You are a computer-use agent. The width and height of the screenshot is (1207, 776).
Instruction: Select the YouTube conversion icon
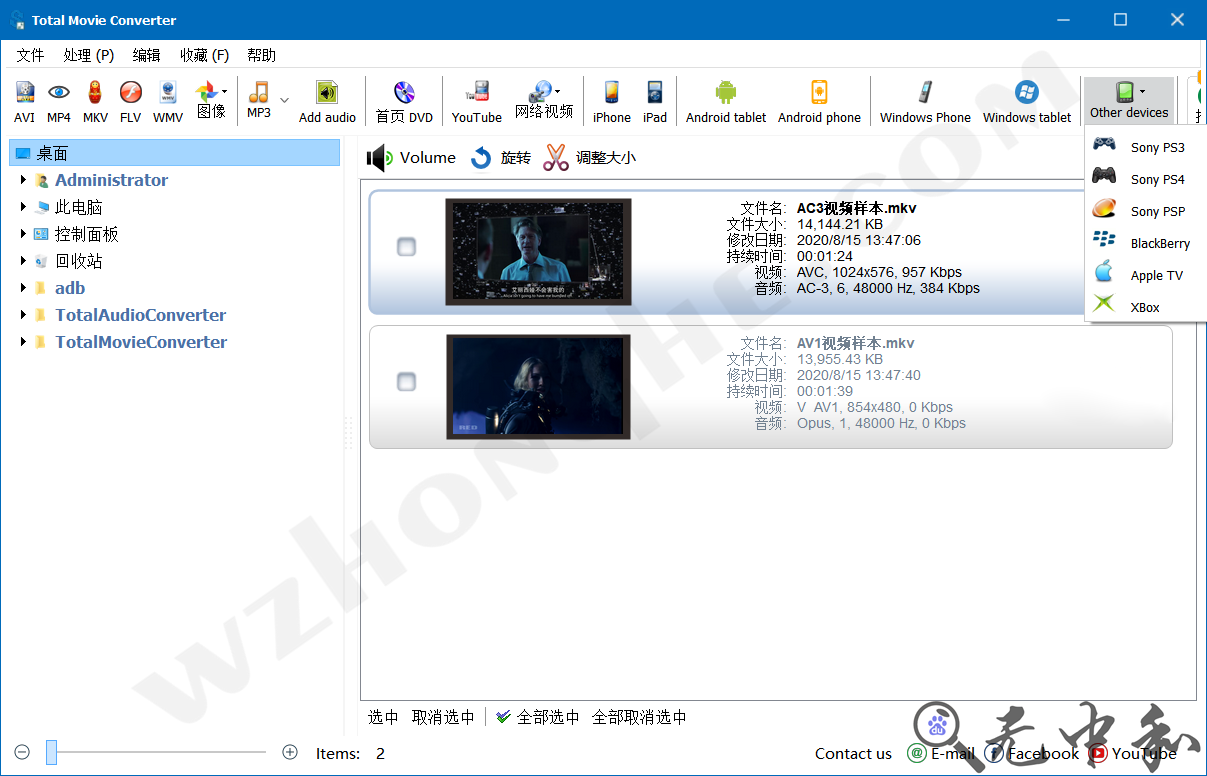pyautogui.click(x=476, y=100)
